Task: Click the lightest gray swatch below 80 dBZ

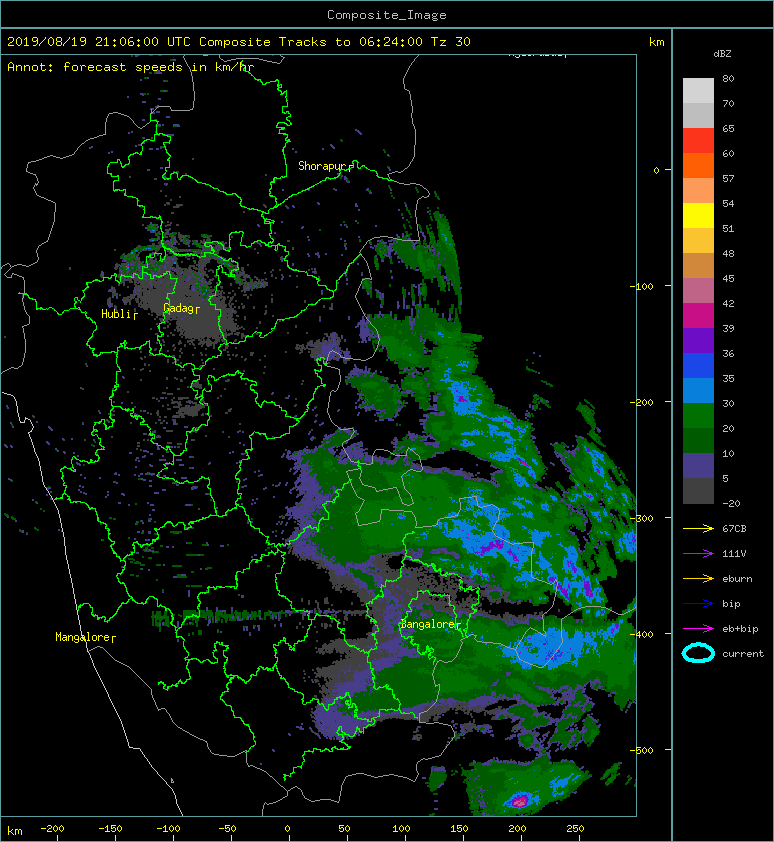Action: [x=698, y=90]
